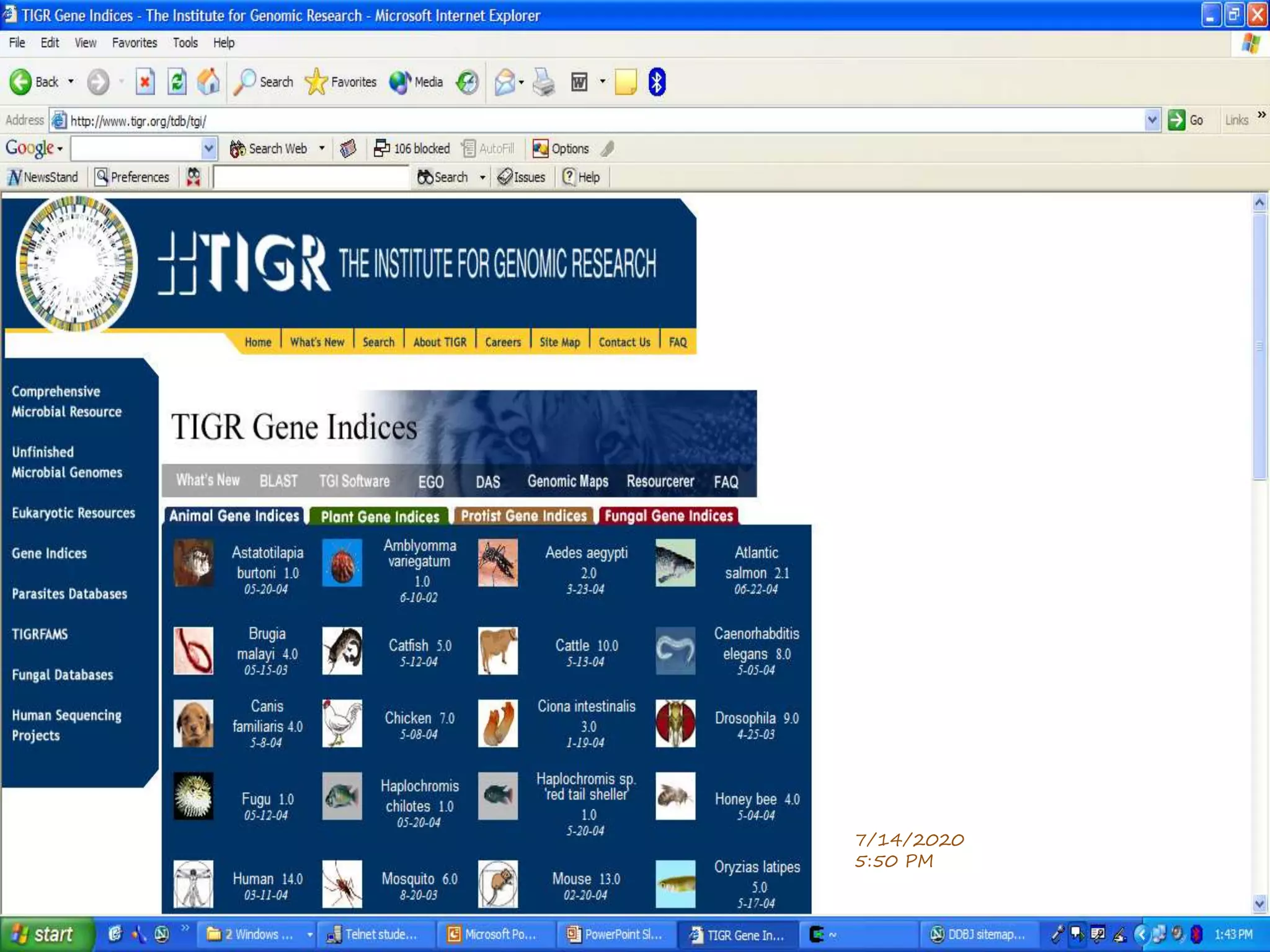
Task: Click the Refresh page icon
Action: tap(177, 82)
